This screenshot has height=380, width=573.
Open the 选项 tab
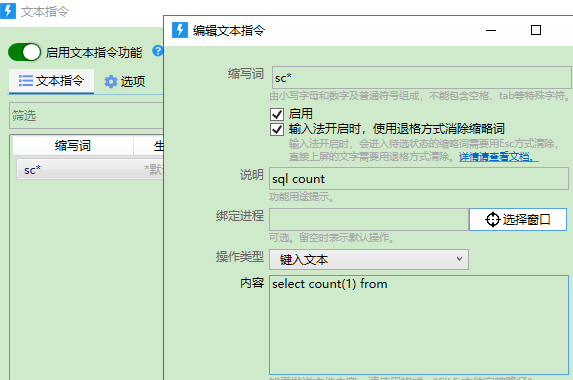(125, 81)
